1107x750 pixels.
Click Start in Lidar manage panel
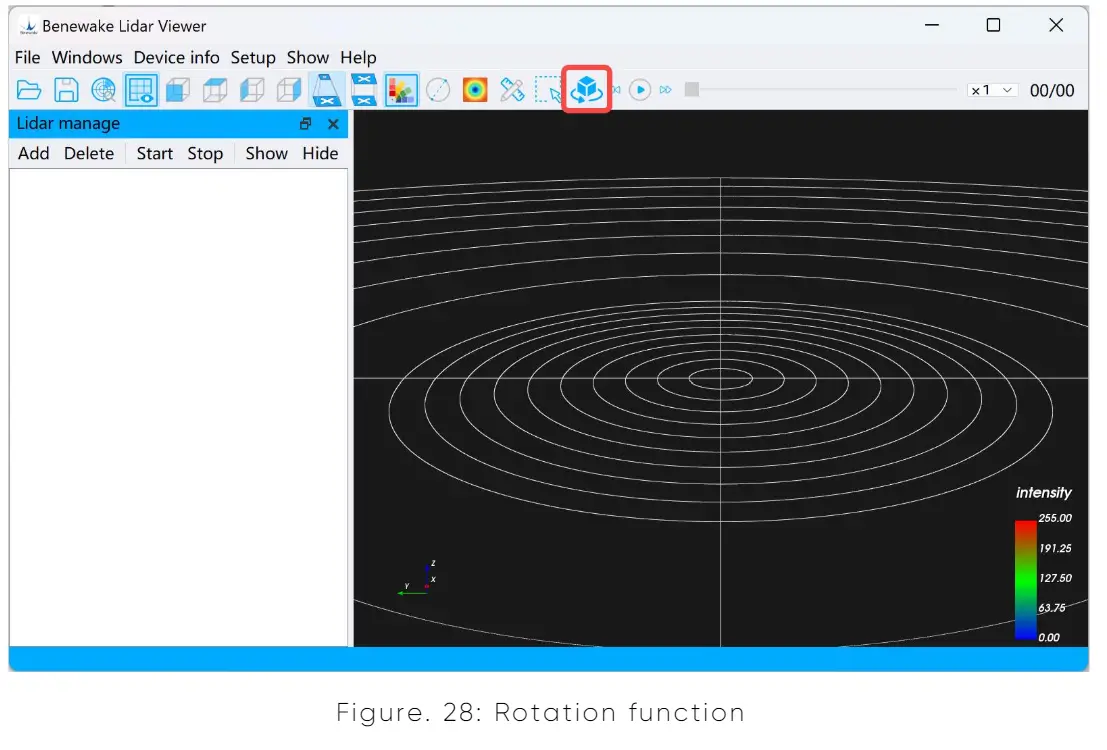155,153
